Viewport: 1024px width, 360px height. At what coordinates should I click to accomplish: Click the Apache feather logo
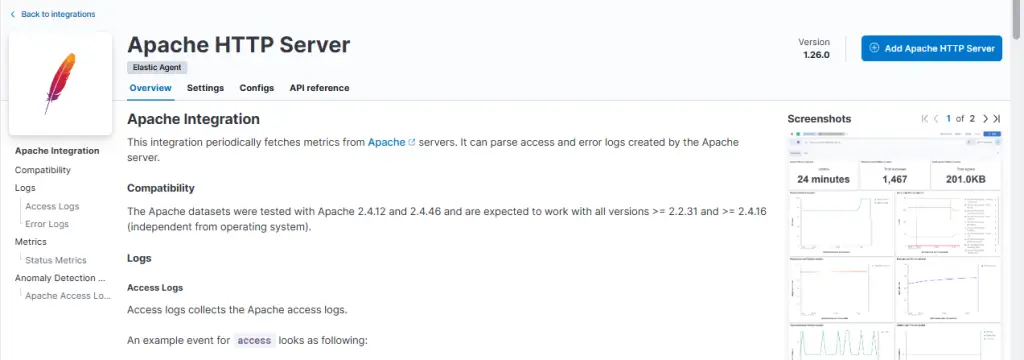[60, 84]
